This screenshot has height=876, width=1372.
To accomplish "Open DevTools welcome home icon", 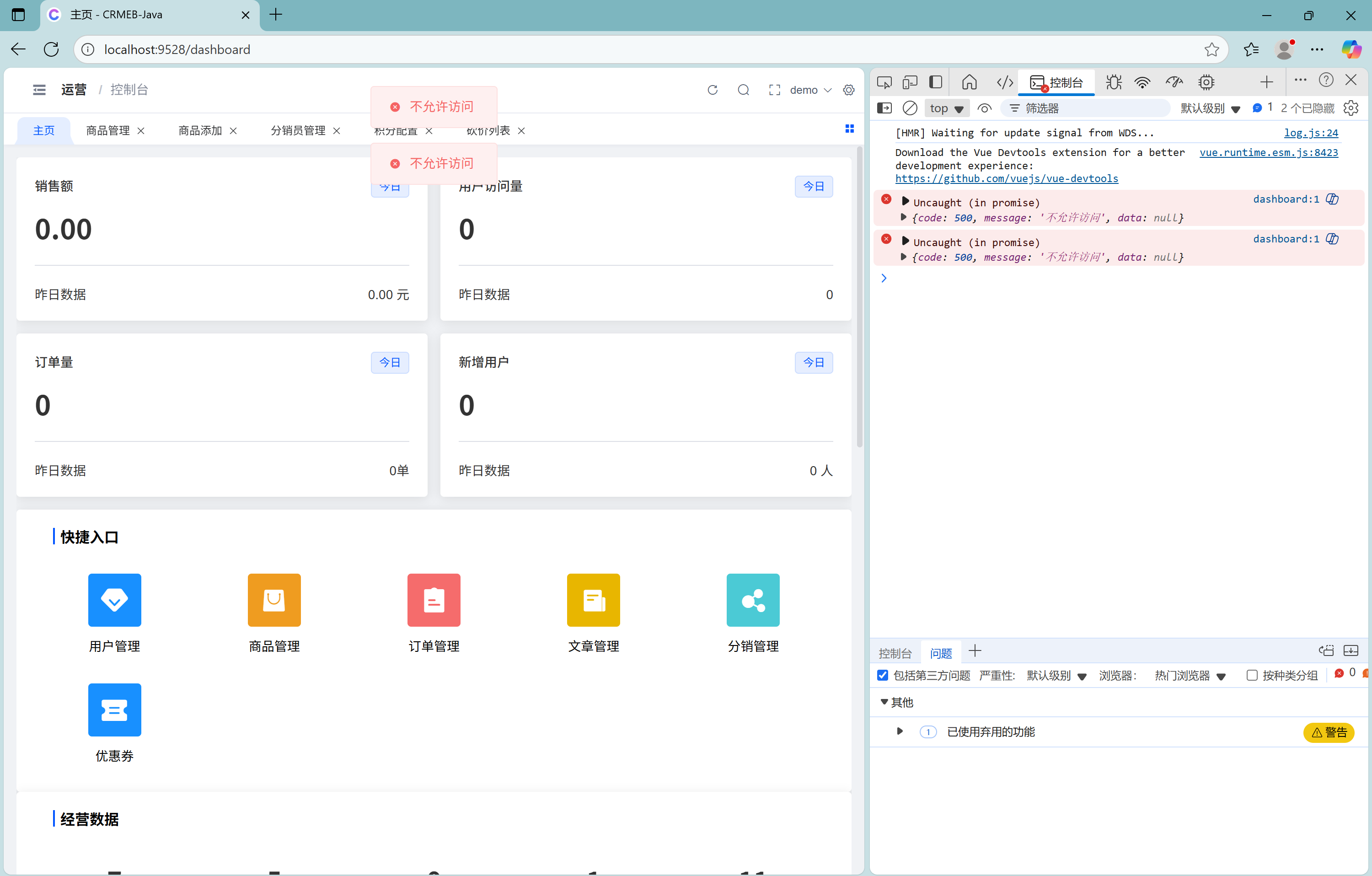I will click(x=969, y=82).
